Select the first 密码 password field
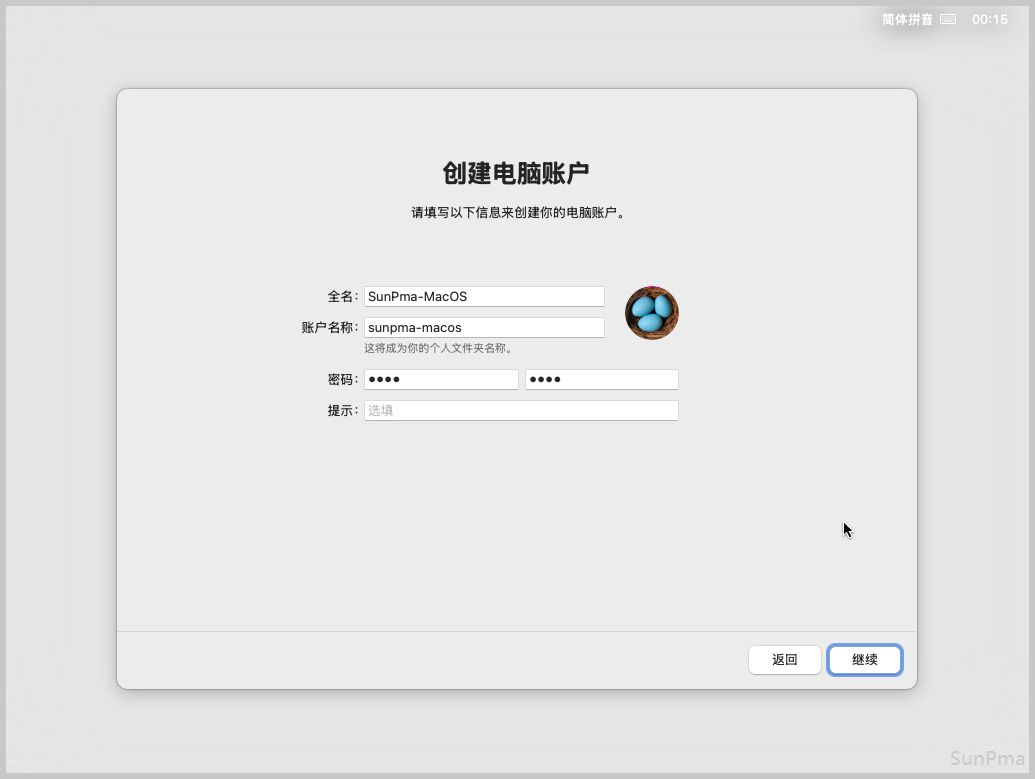 pyautogui.click(x=441, y=380)
